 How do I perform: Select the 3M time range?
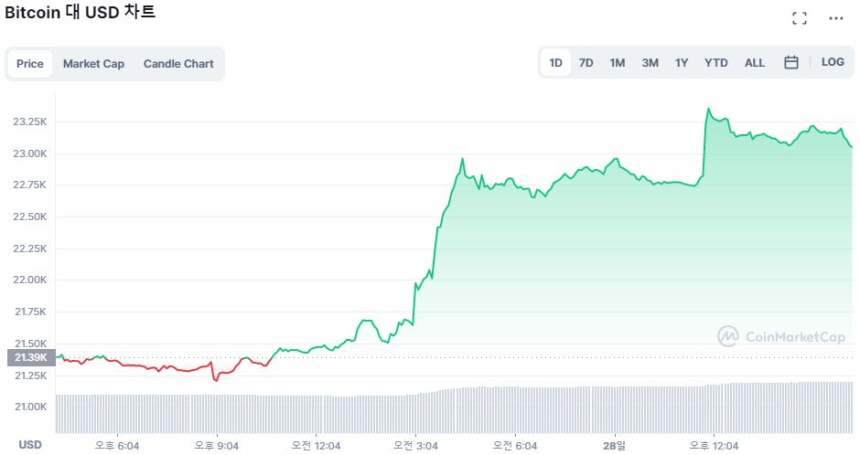[x=650, y=63]
